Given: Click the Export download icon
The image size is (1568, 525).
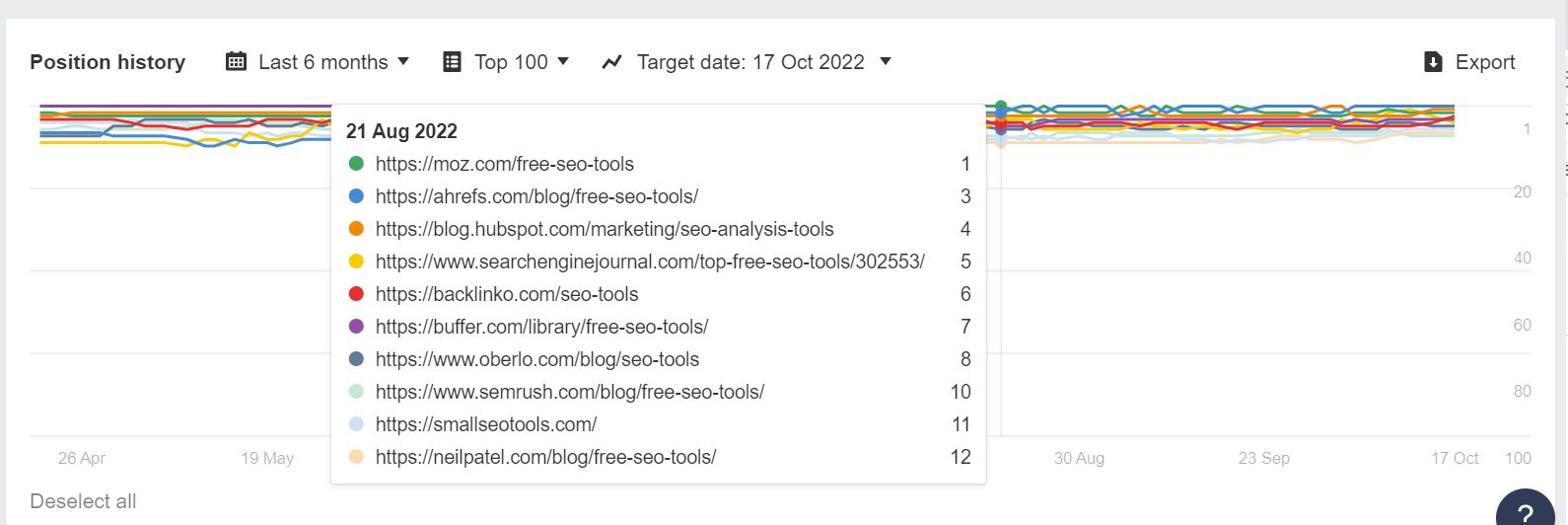Looking at the screenshot, I should [x=1434, y=62].
